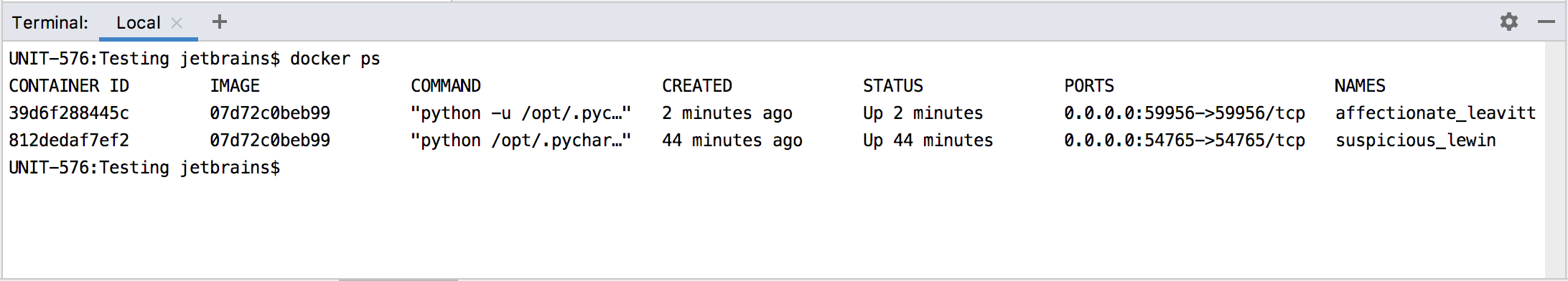Switch to the Local terminal tab

pos(139,23)
